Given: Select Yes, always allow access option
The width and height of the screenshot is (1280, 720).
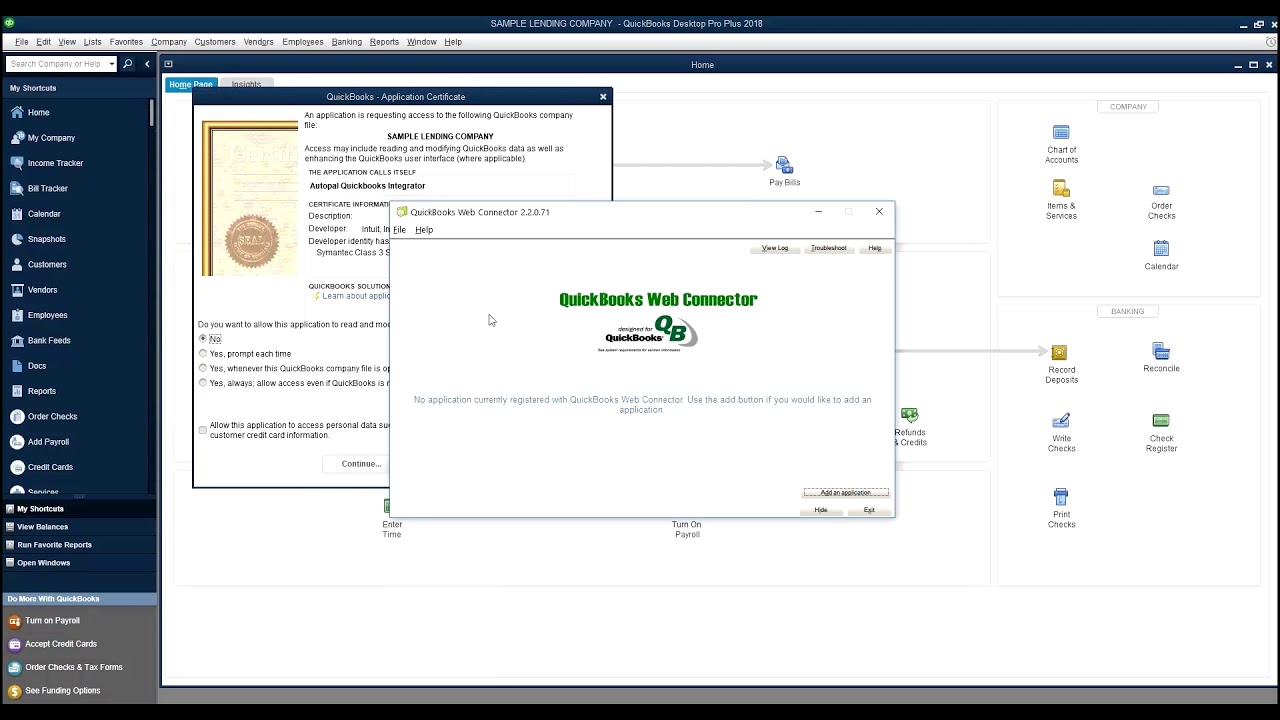Looking at the screenshot, I should tap(203, 383).
